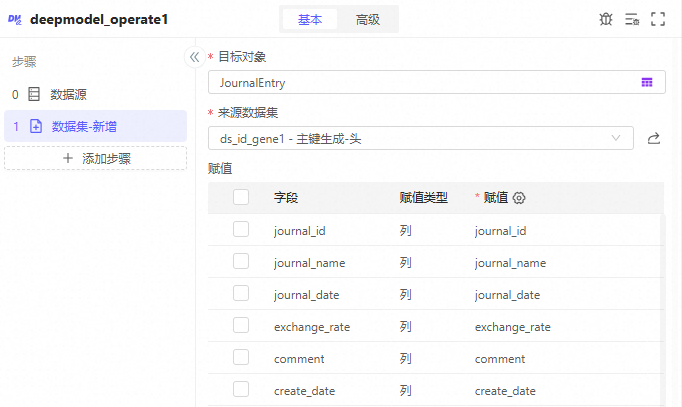Tick the journal_id row checkbox
Viewport: 682px width, 407px height.
pos(241,230)
